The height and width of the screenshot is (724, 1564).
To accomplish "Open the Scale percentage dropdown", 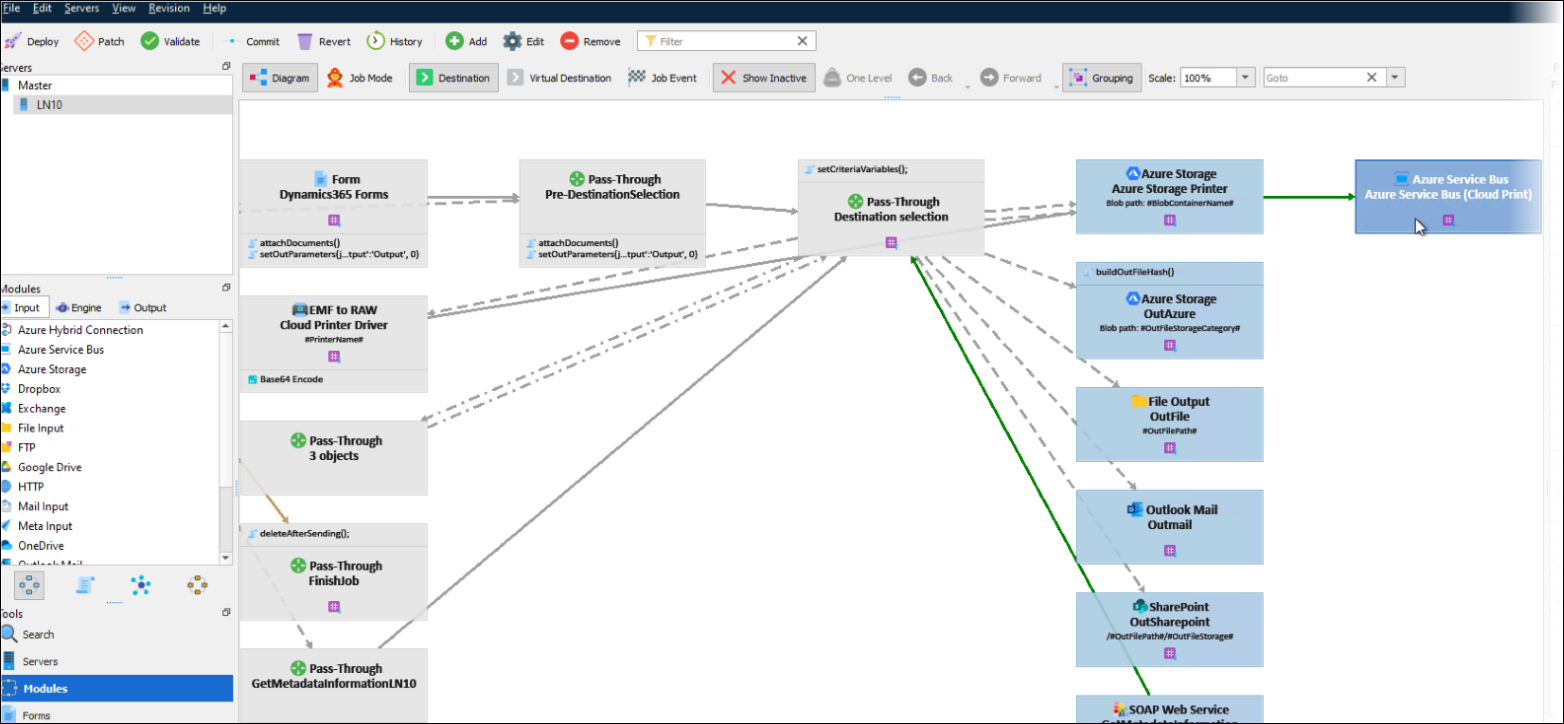I will point(1246,78).
